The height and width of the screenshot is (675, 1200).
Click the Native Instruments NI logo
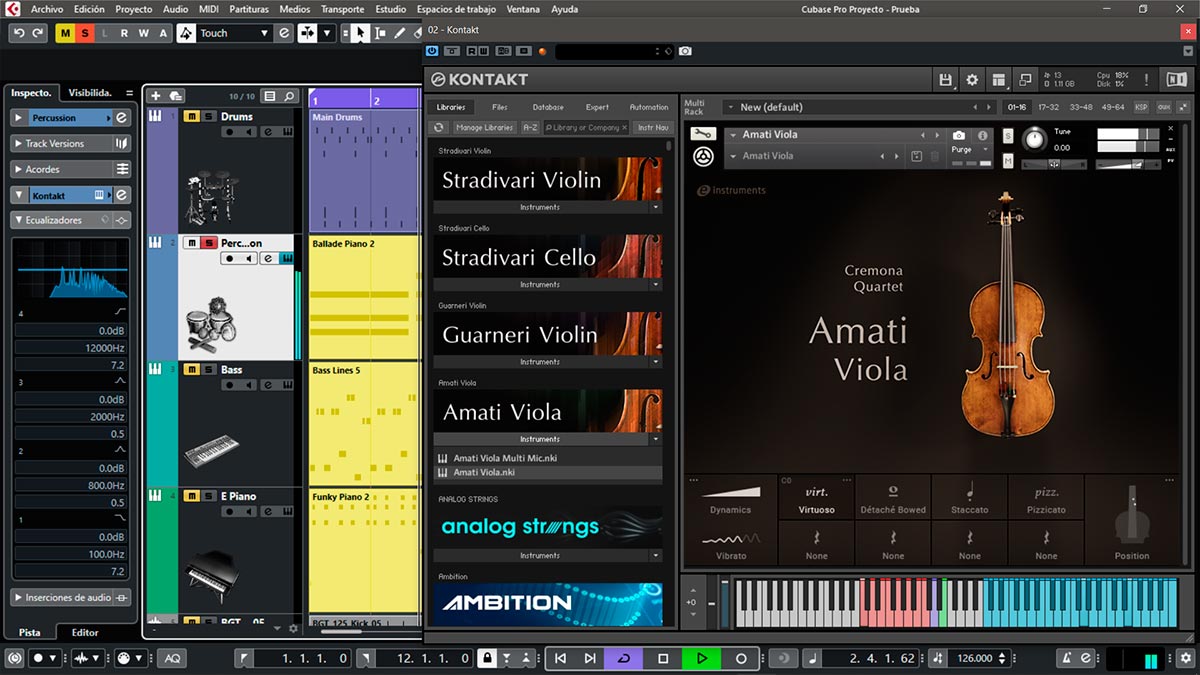pyautogui.click(x=1177, y=80)
